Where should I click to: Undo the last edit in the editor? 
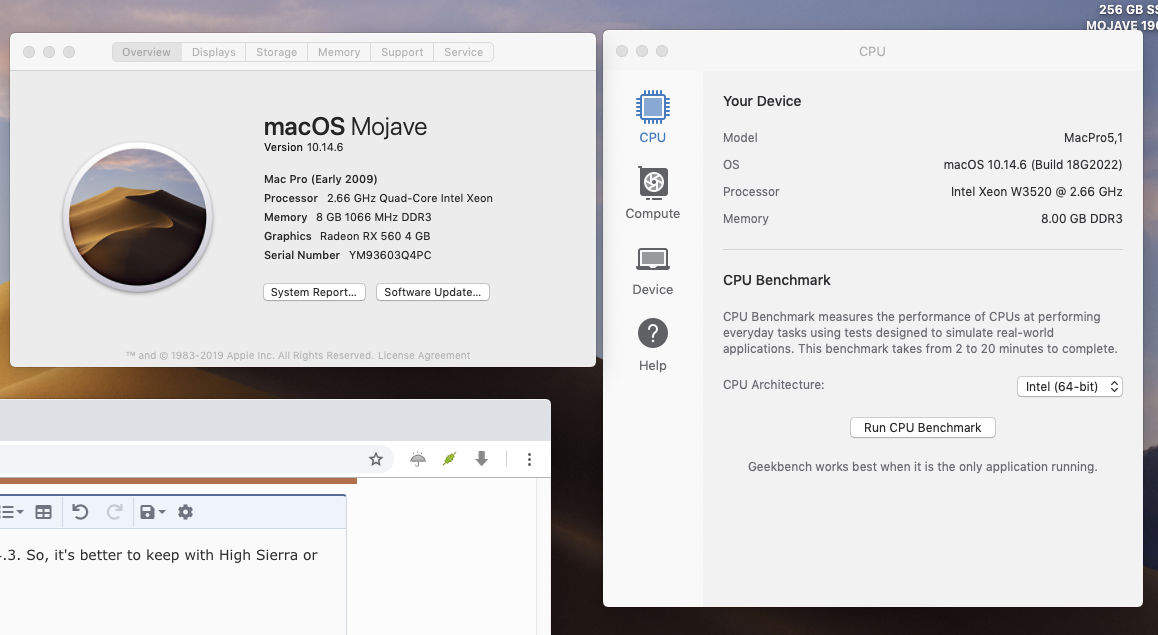coord(80,512)
